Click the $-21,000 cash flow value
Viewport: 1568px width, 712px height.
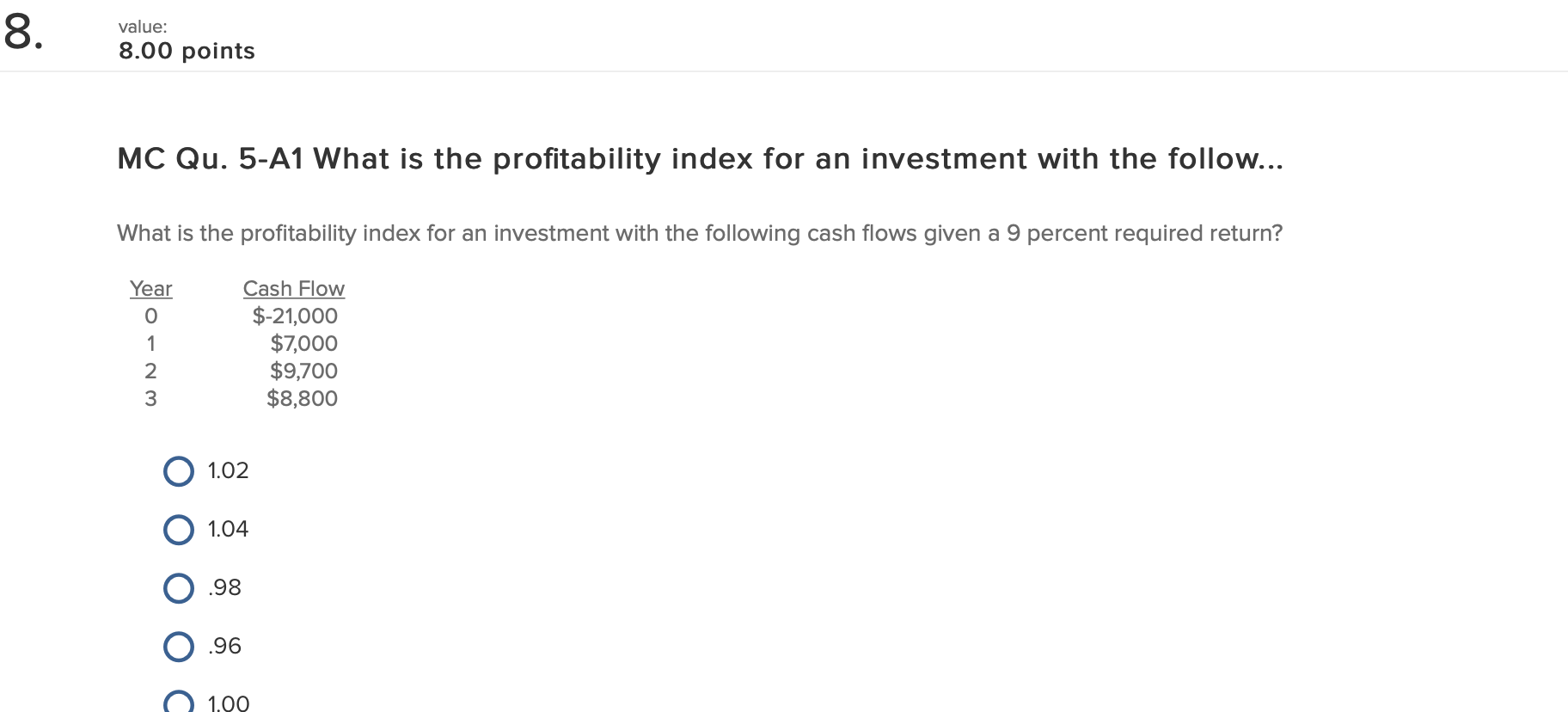(295, 316)
